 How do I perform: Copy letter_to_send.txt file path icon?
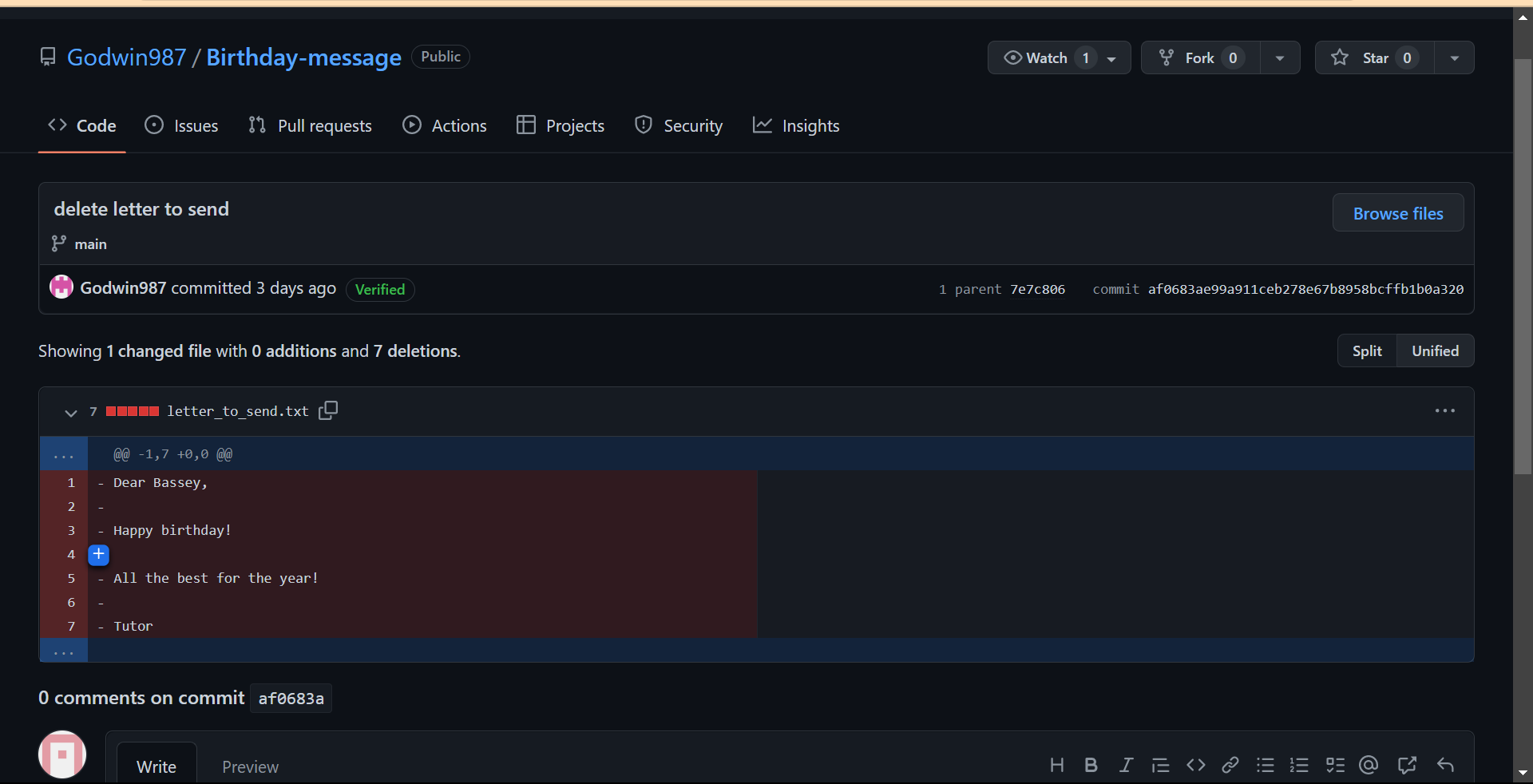[328, 410]
